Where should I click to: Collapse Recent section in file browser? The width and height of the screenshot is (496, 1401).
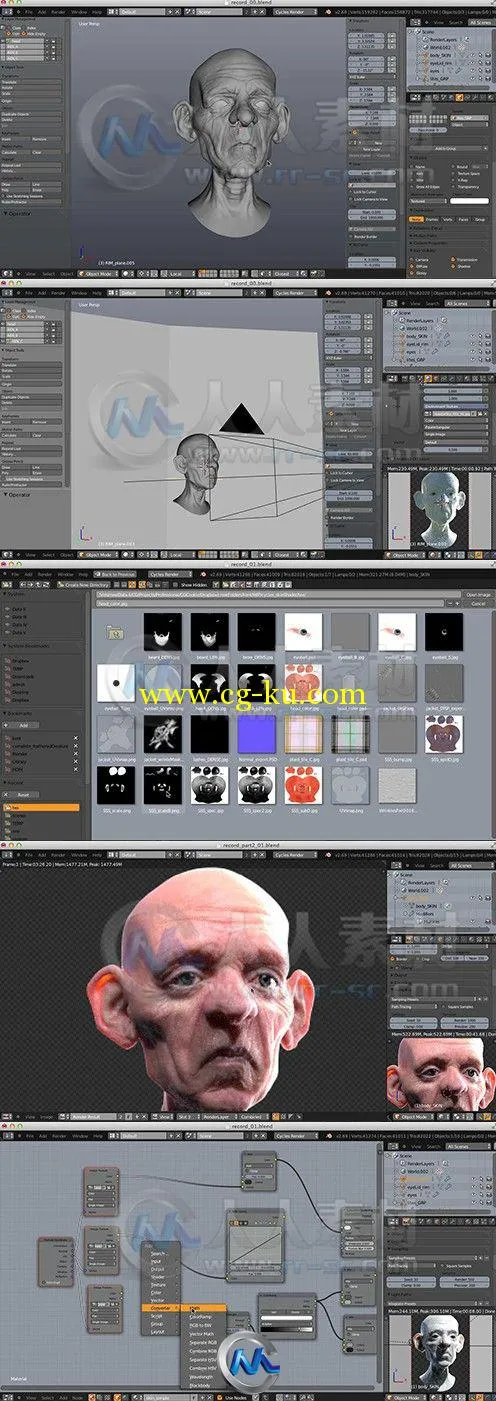click(x=16, y=784)
